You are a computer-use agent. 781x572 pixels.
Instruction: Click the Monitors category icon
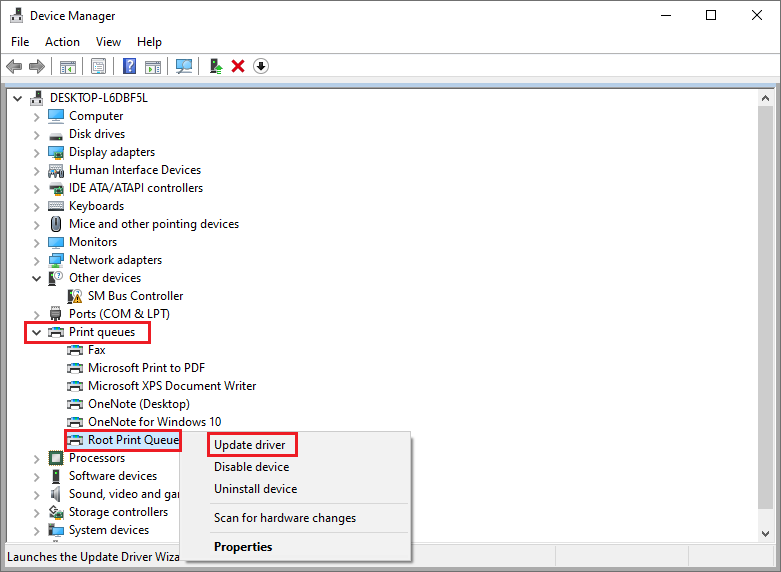[x=56, y=242]
